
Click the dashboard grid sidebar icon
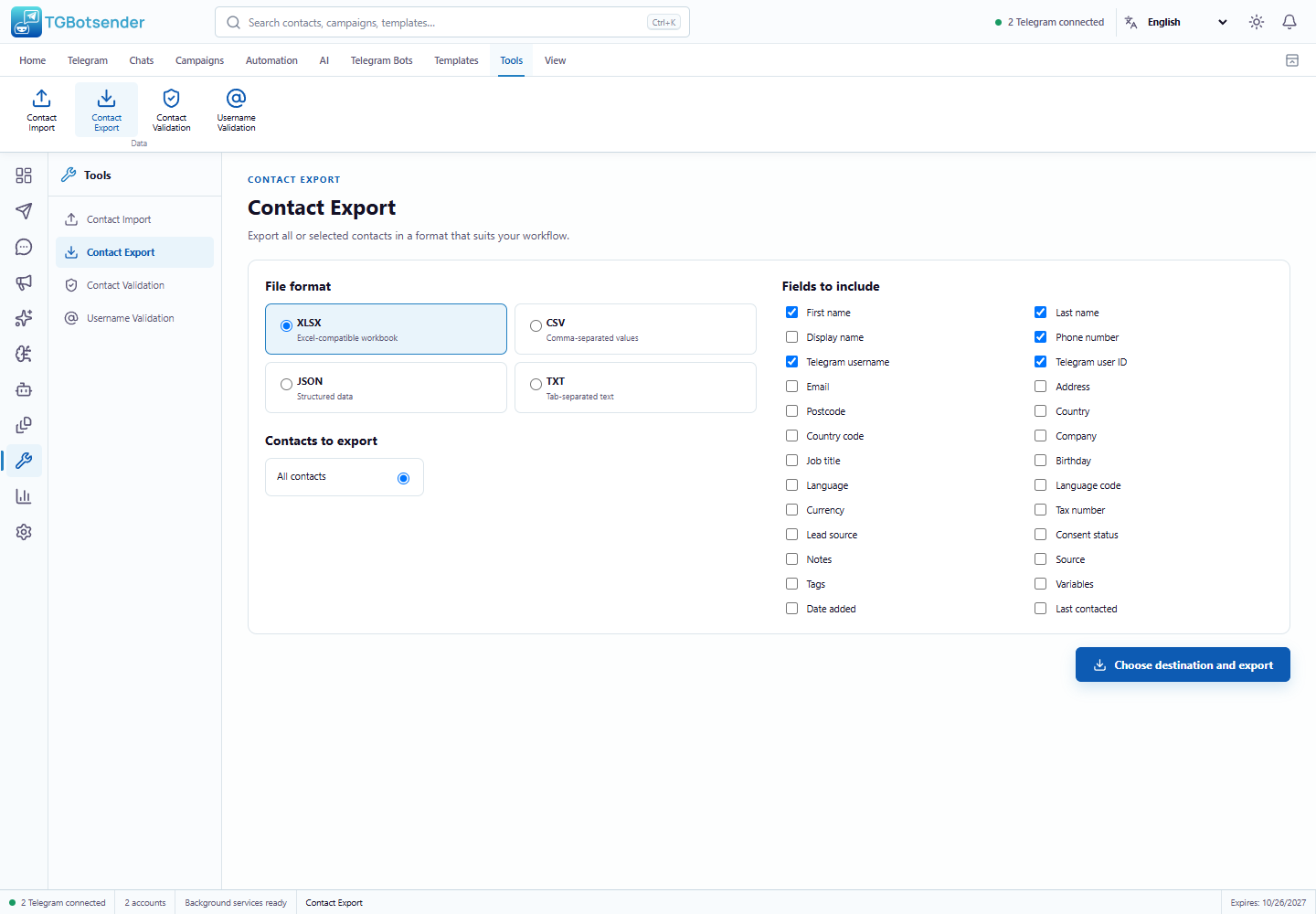(24, 175)
